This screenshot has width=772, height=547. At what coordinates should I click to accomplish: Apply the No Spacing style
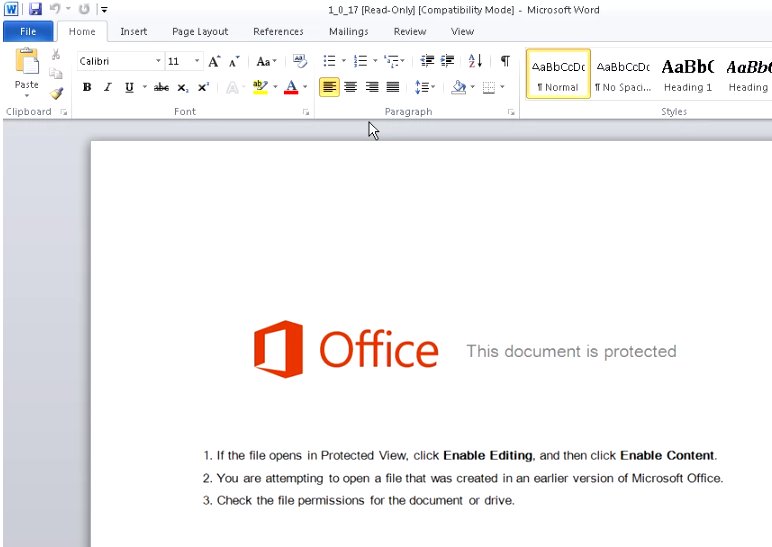click(623, 74)
